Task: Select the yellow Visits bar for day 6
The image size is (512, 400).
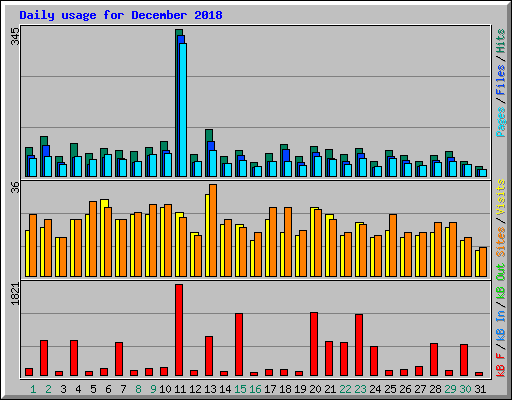Action: (x=103, y=238)
